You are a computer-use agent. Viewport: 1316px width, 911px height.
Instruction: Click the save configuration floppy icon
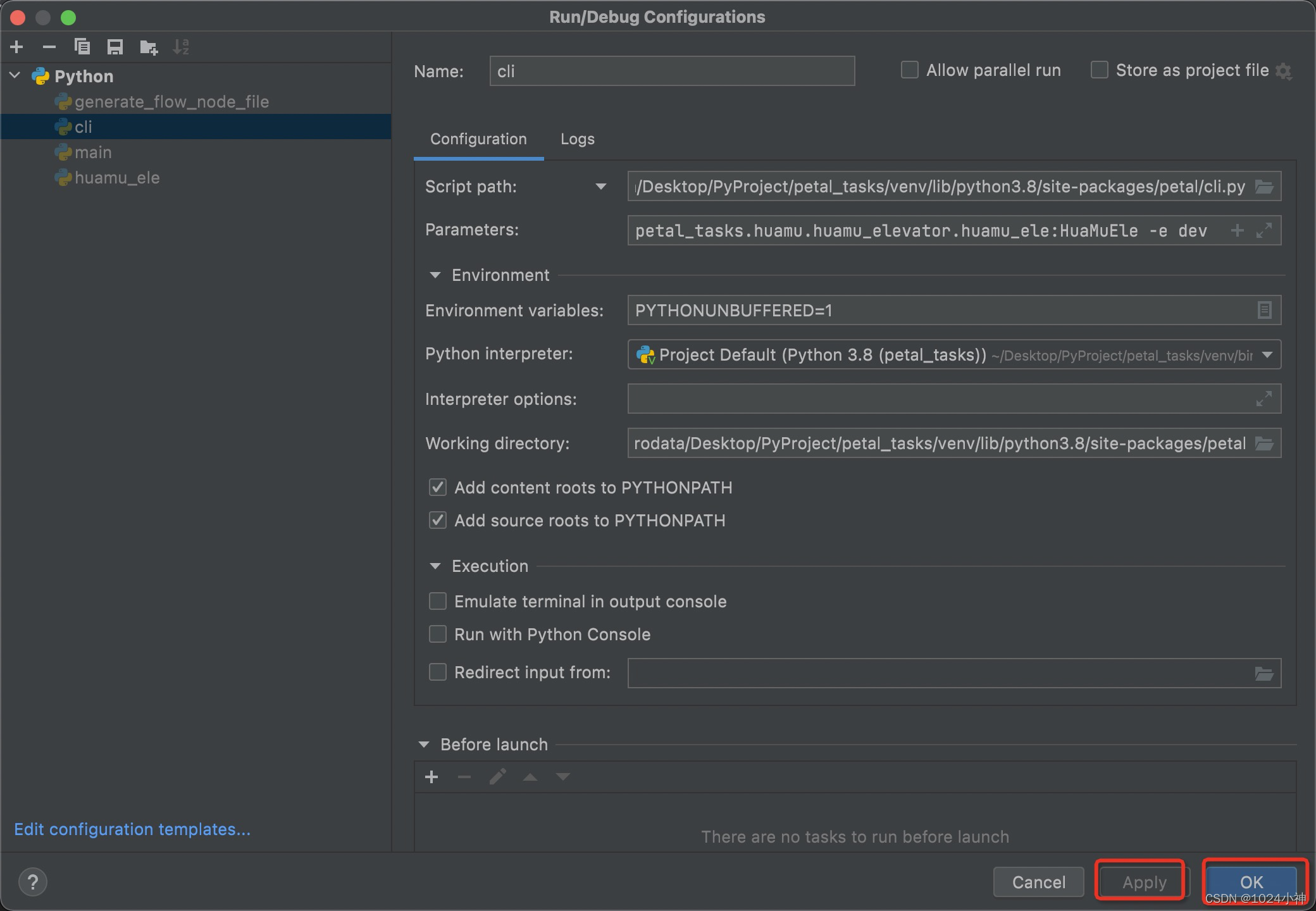point(115,47)
